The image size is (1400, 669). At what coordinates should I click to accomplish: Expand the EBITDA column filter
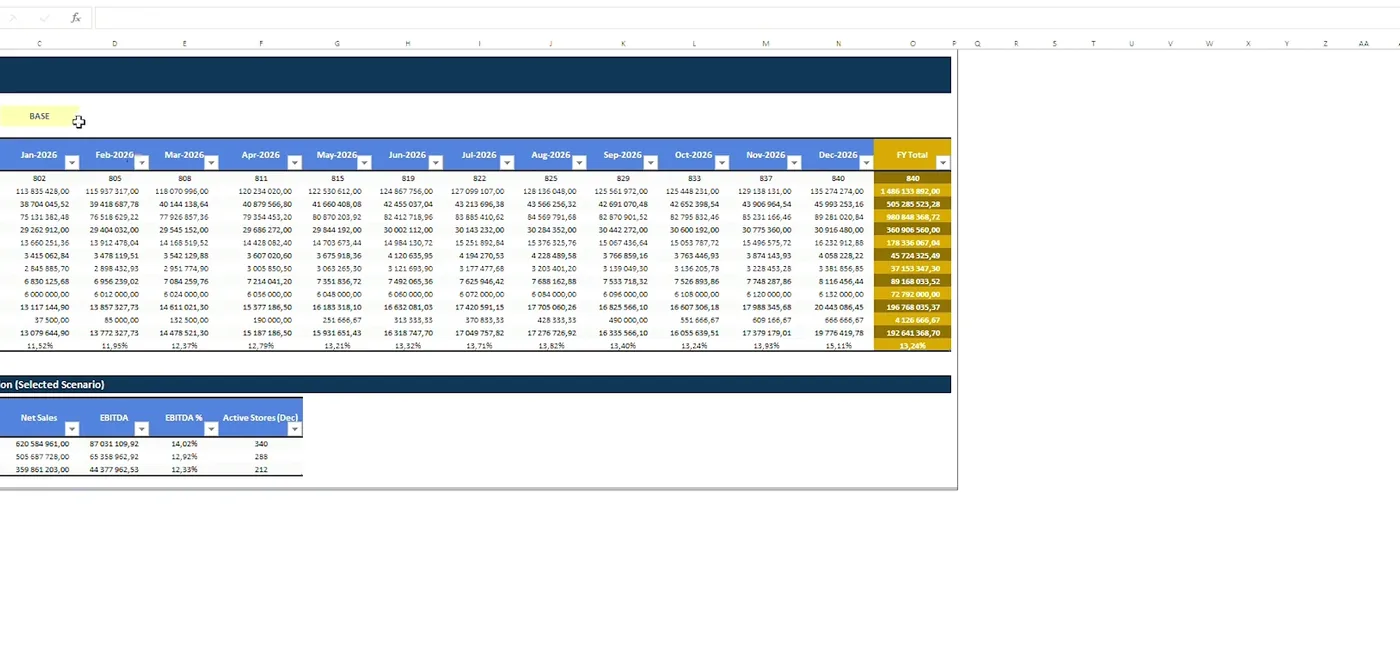[x=141, y=429]
